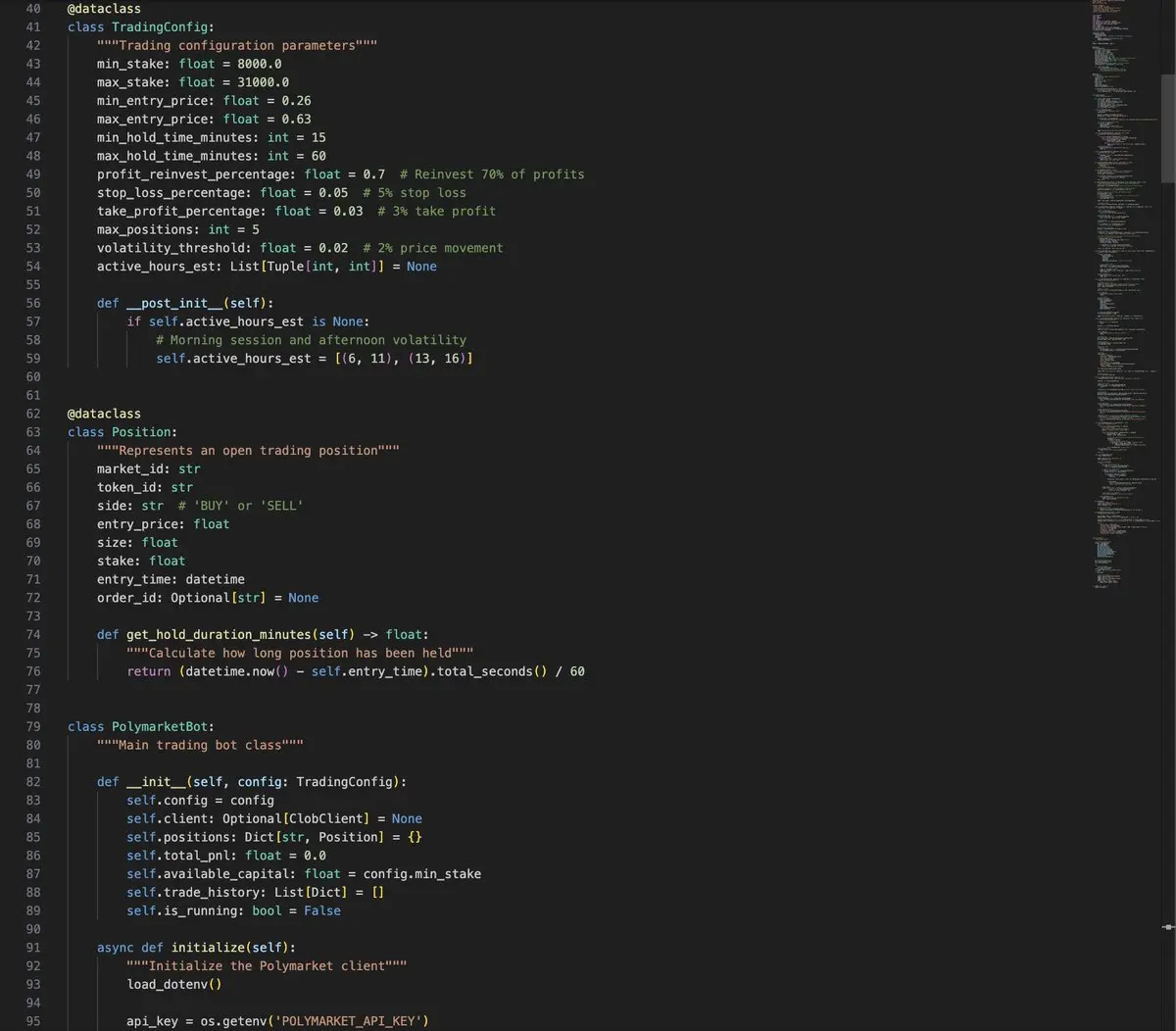Click gutter line number 91
This screenshot has height=1031, width=1176.
(x=32, y=948)
